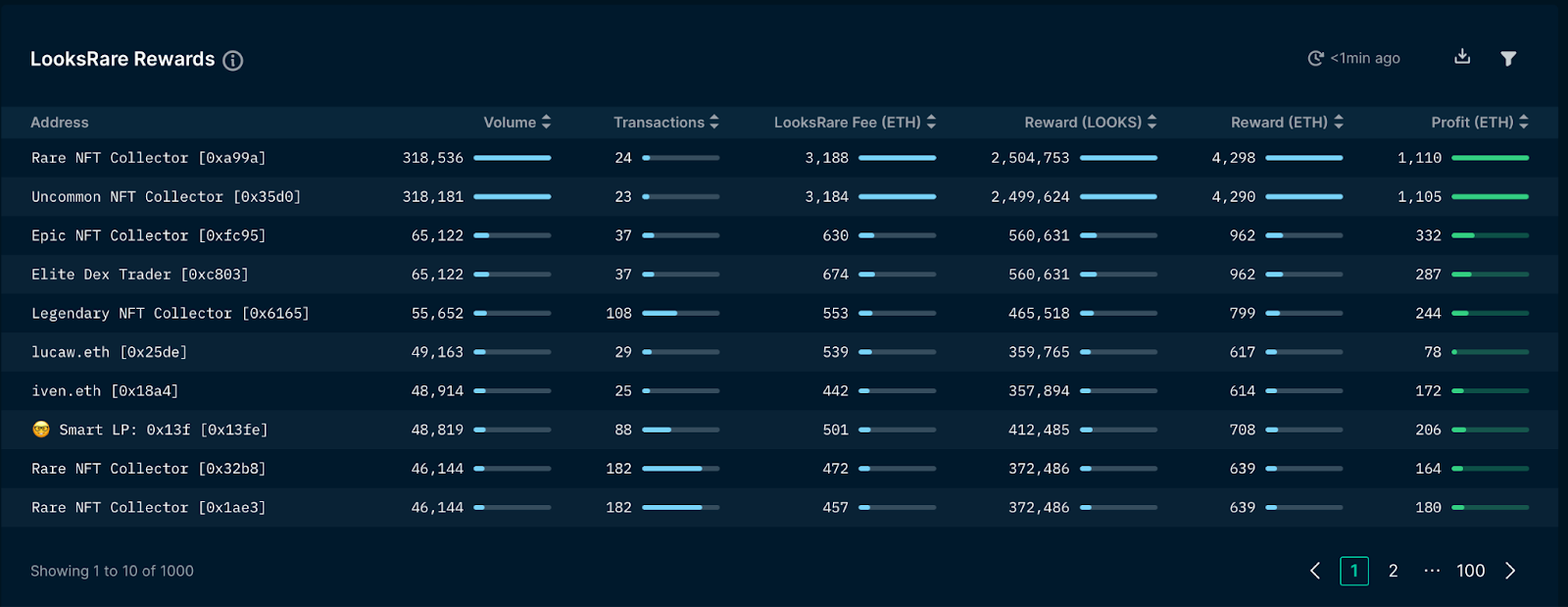
Task: Open Epic NFT Collector [0xfc95] address
Action: (x=148, y=236)
